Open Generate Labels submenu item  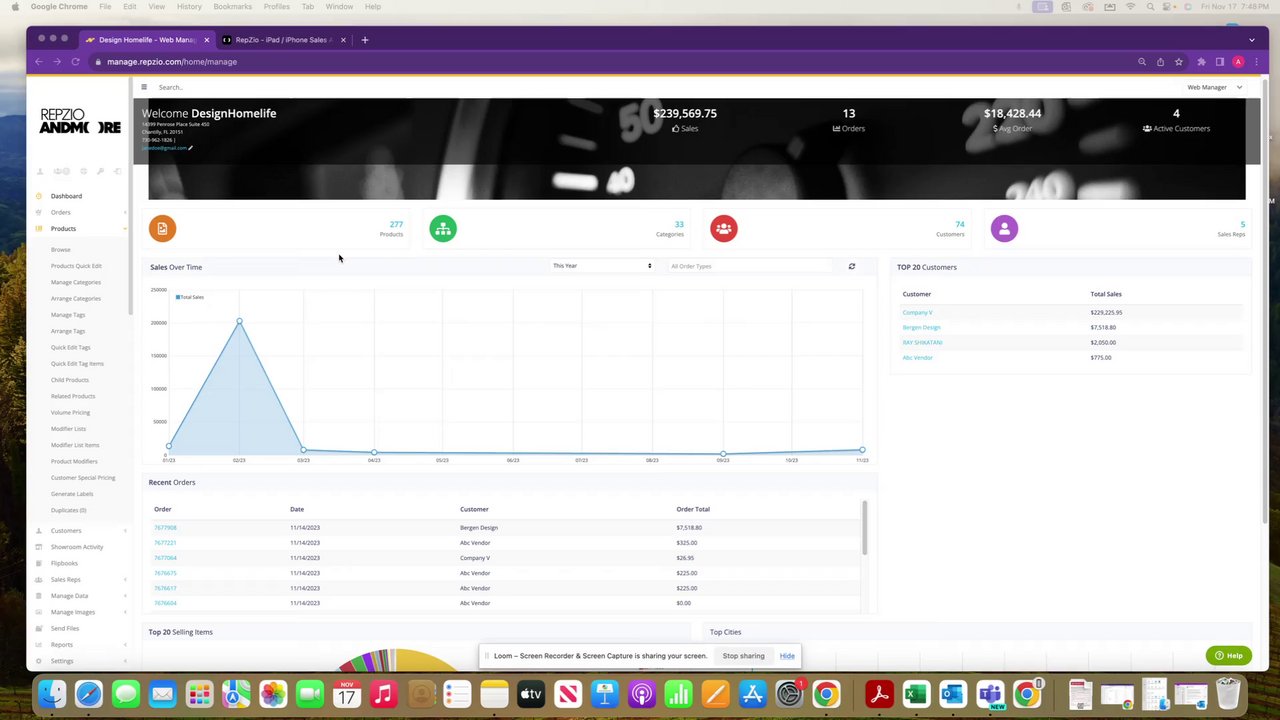(72, 494)
